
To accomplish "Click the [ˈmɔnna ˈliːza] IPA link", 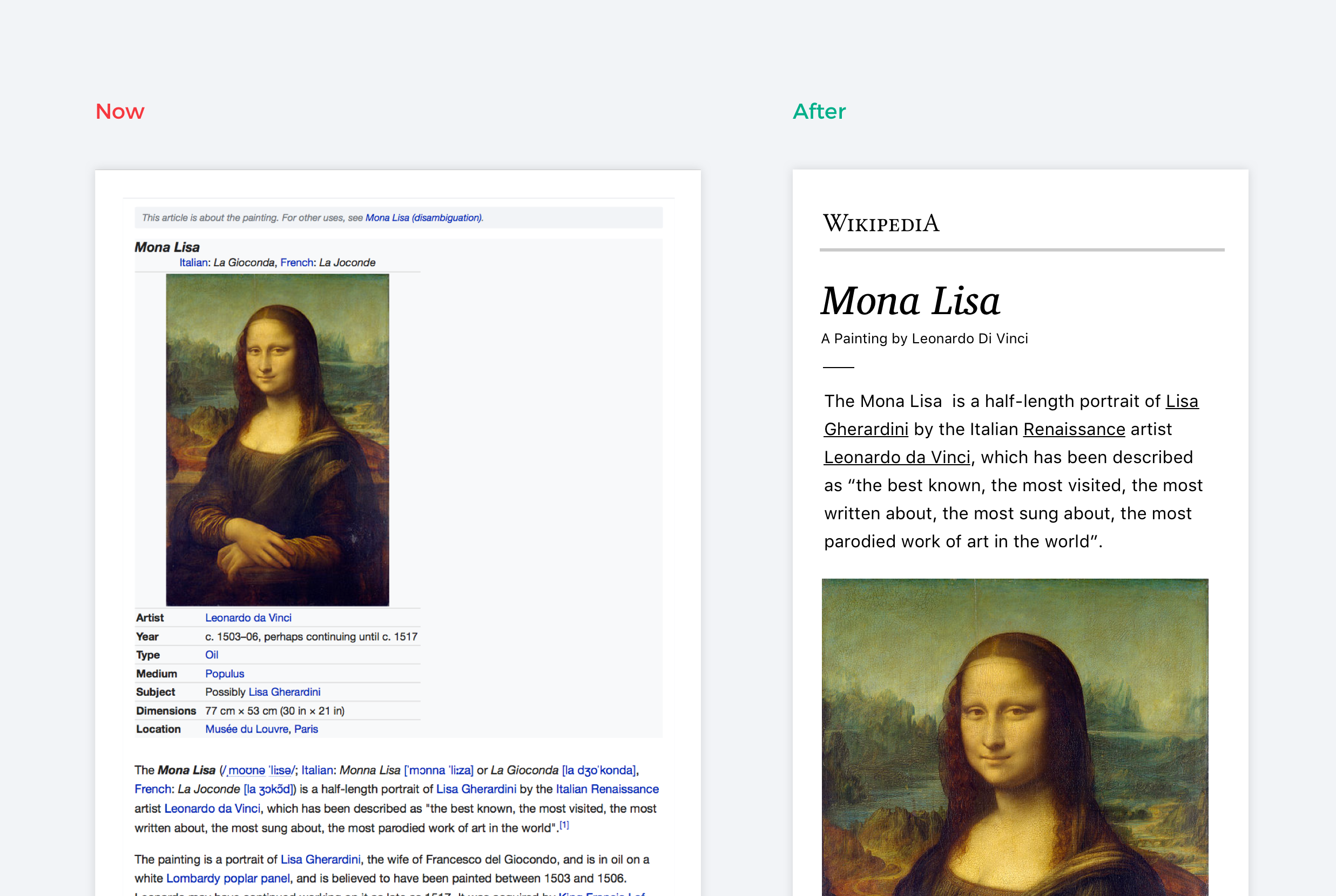I will click(438, 770).
